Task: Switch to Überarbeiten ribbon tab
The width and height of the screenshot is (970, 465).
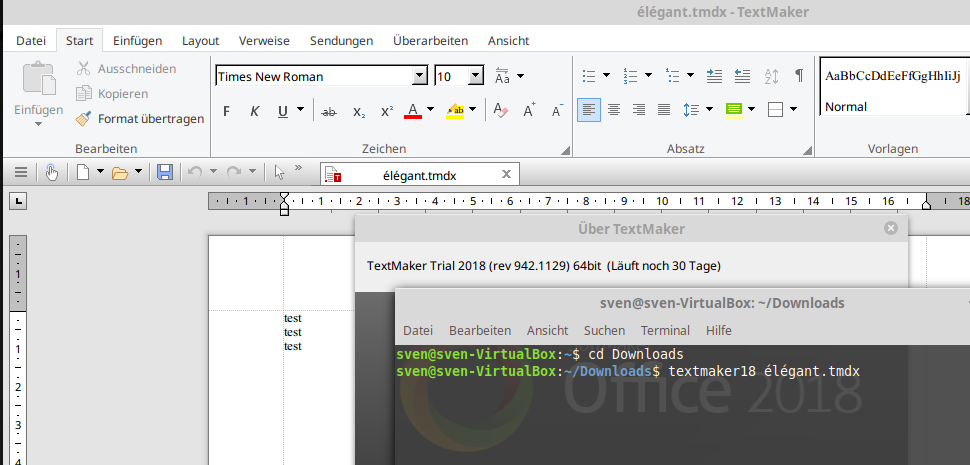Action: 431,41
